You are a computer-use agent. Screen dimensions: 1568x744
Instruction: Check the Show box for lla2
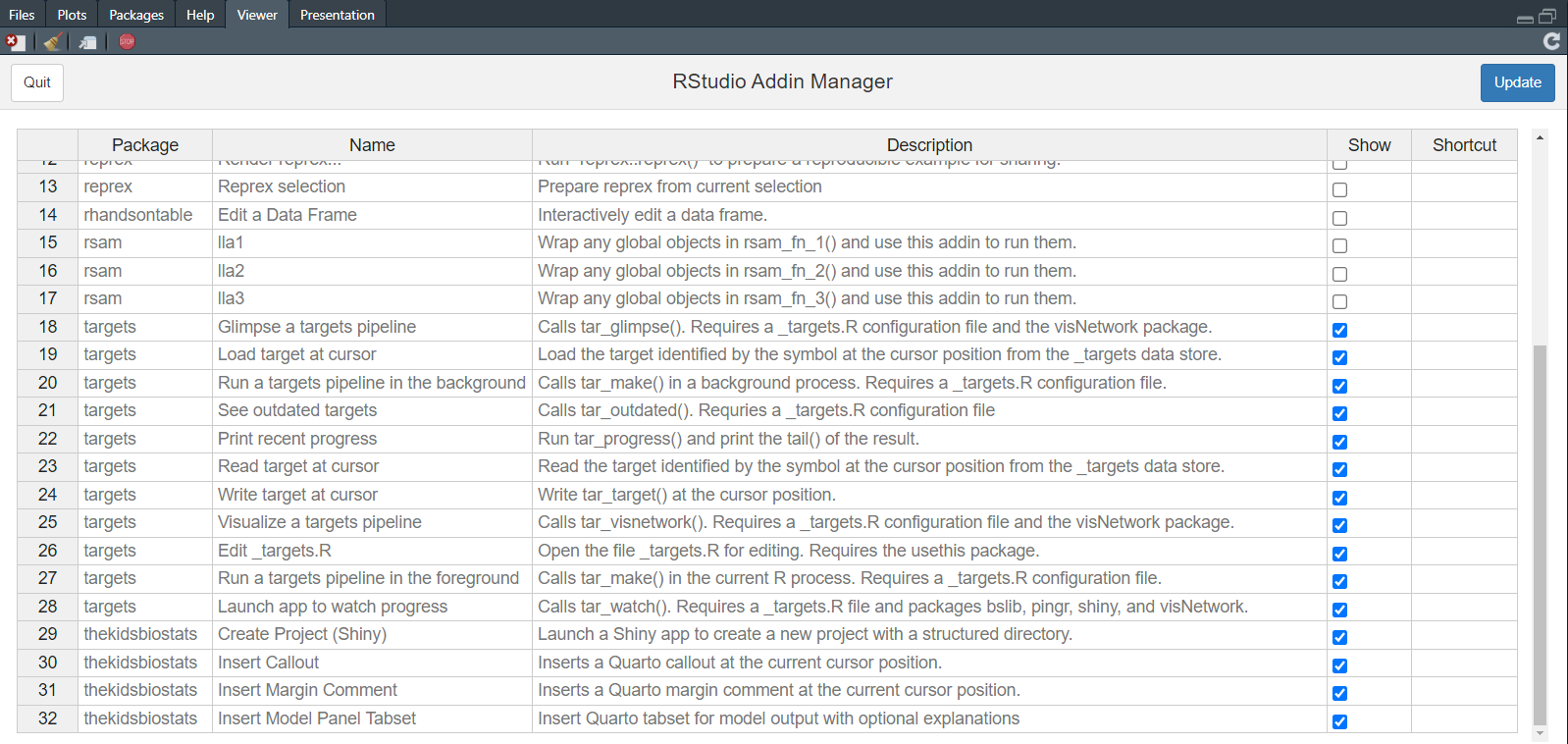(1339, 274)
